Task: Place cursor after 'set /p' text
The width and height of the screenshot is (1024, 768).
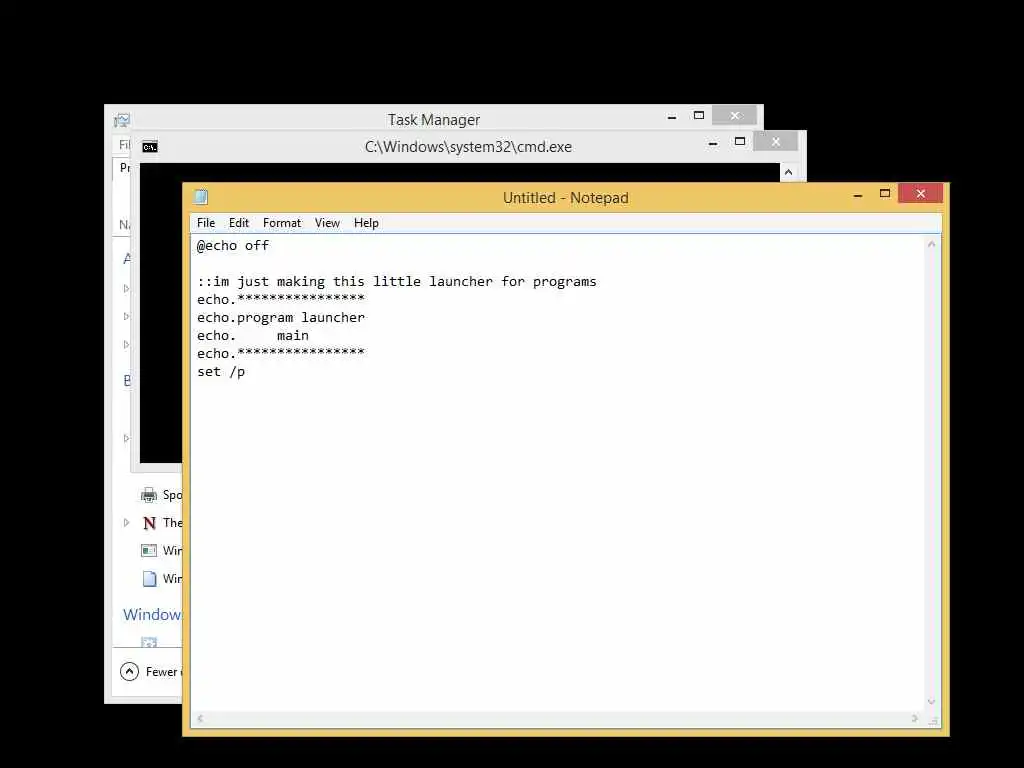Action: point(247,372)
